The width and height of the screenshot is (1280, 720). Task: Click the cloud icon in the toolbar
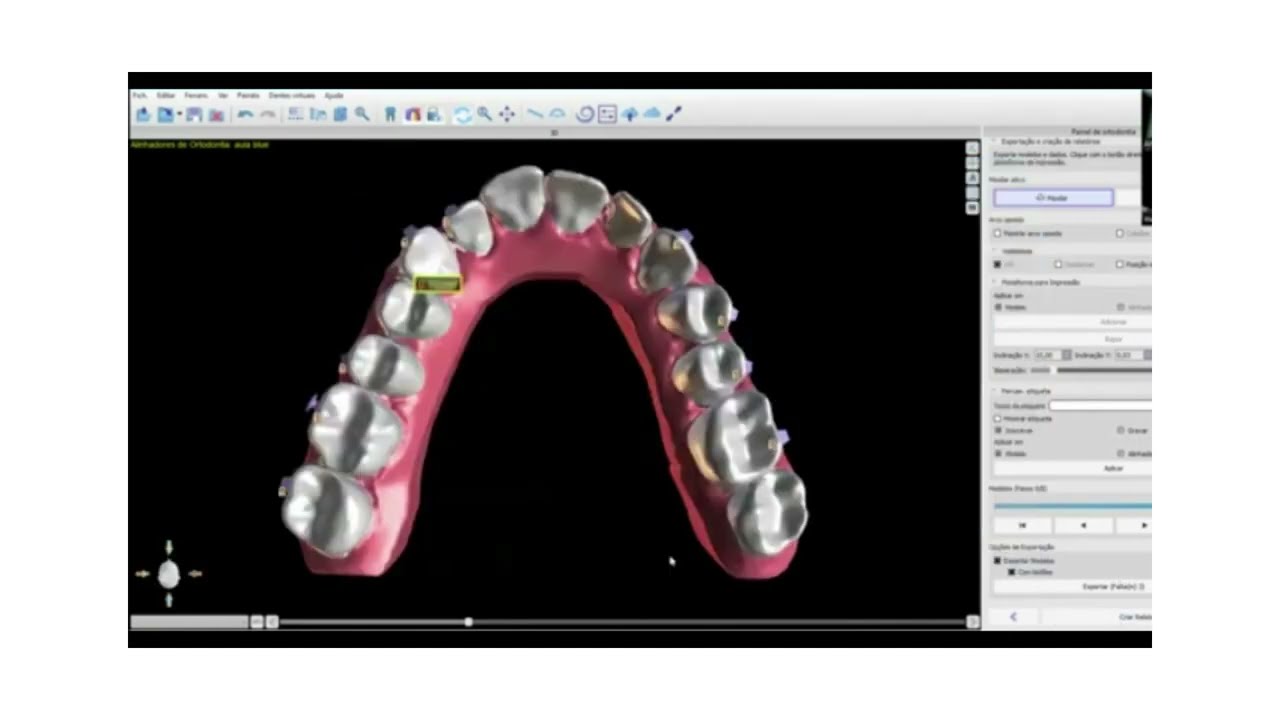[652, 115]
